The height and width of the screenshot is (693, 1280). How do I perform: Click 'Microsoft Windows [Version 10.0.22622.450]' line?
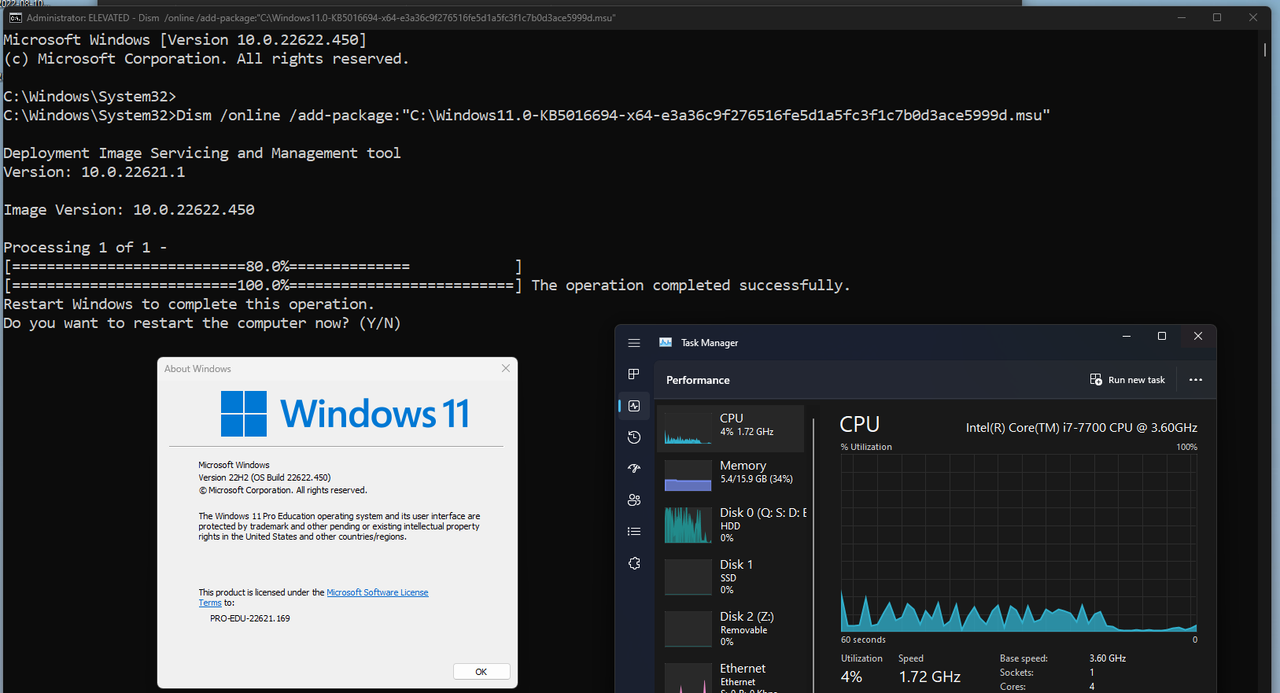(x=185, y=40)
